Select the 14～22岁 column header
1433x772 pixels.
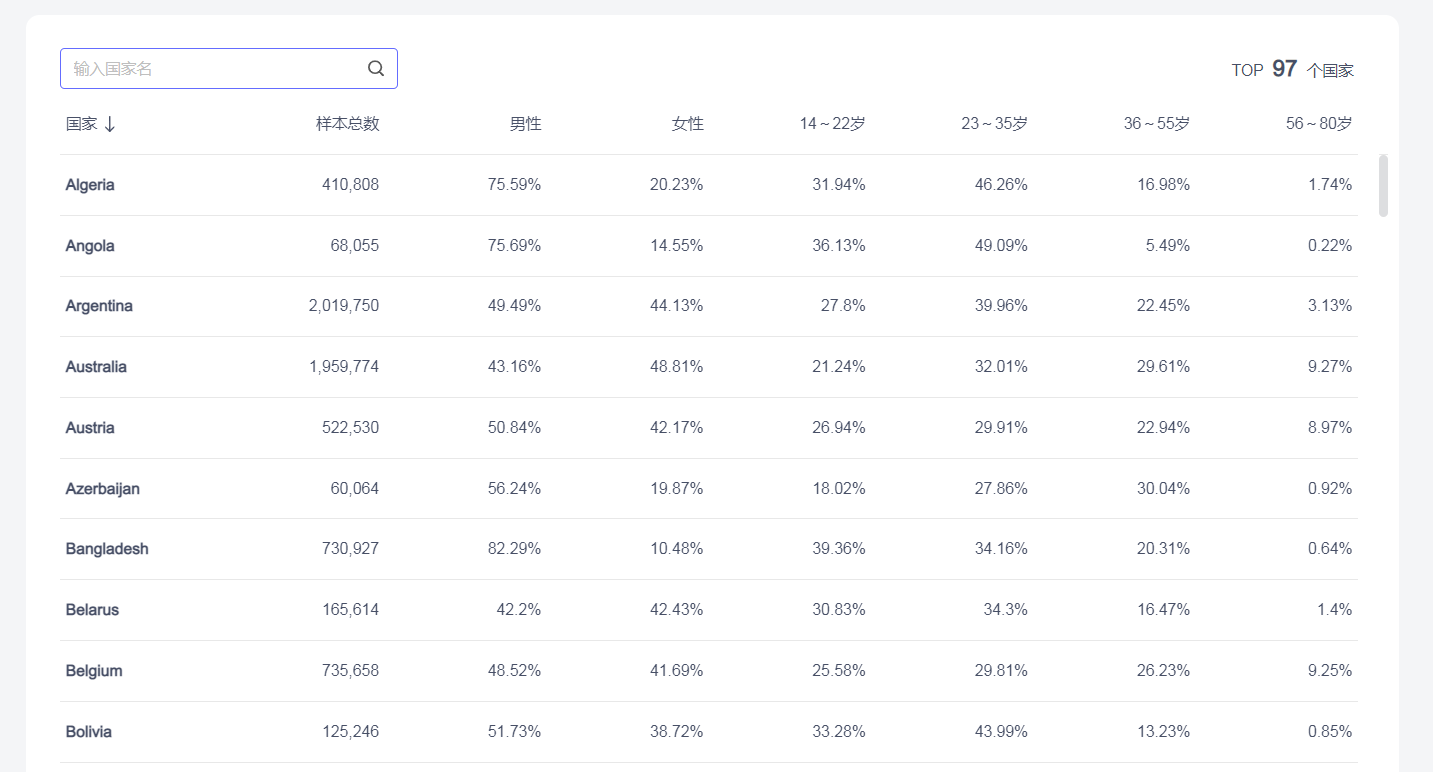832,124
